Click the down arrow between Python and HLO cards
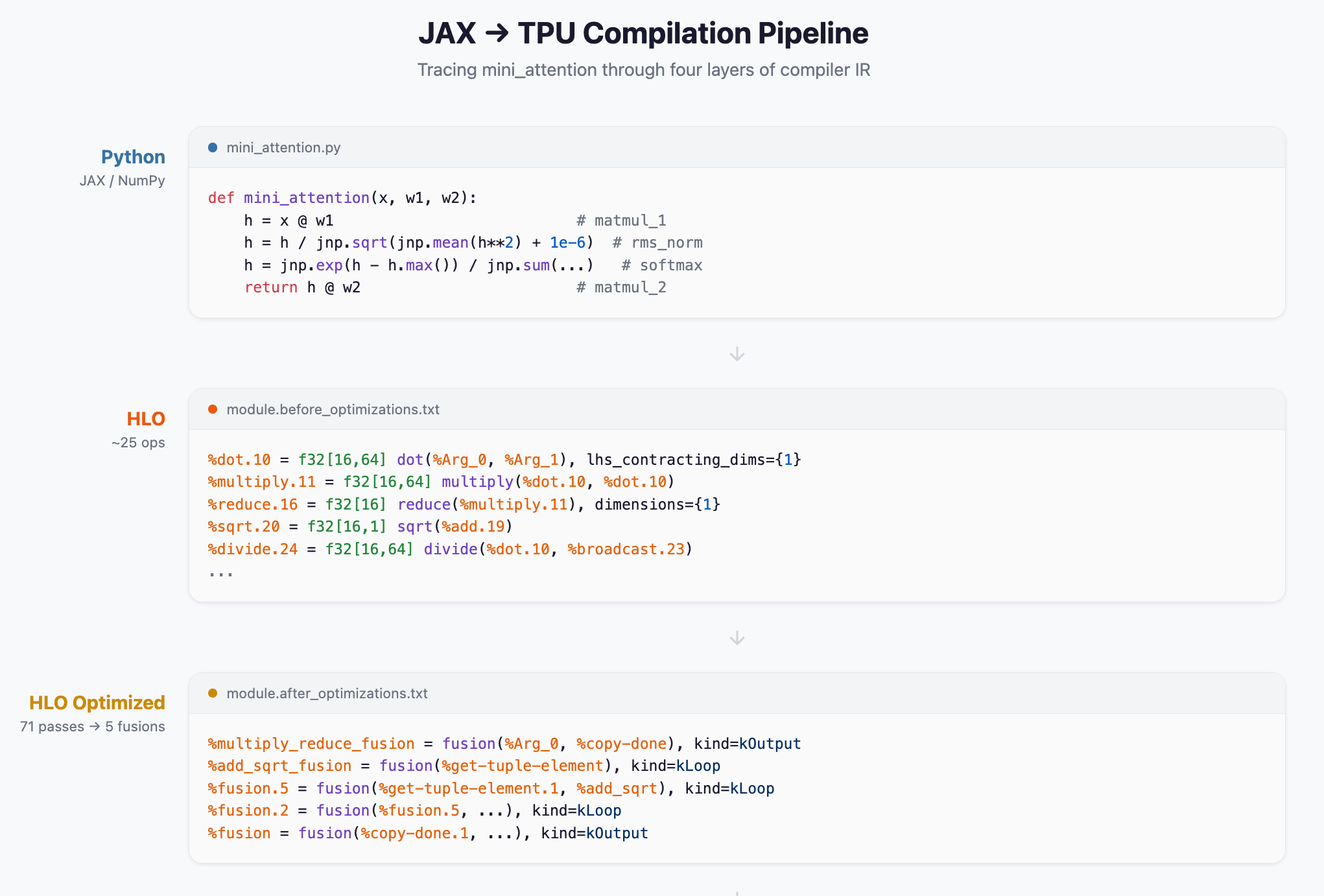 [x=737, y=354]
